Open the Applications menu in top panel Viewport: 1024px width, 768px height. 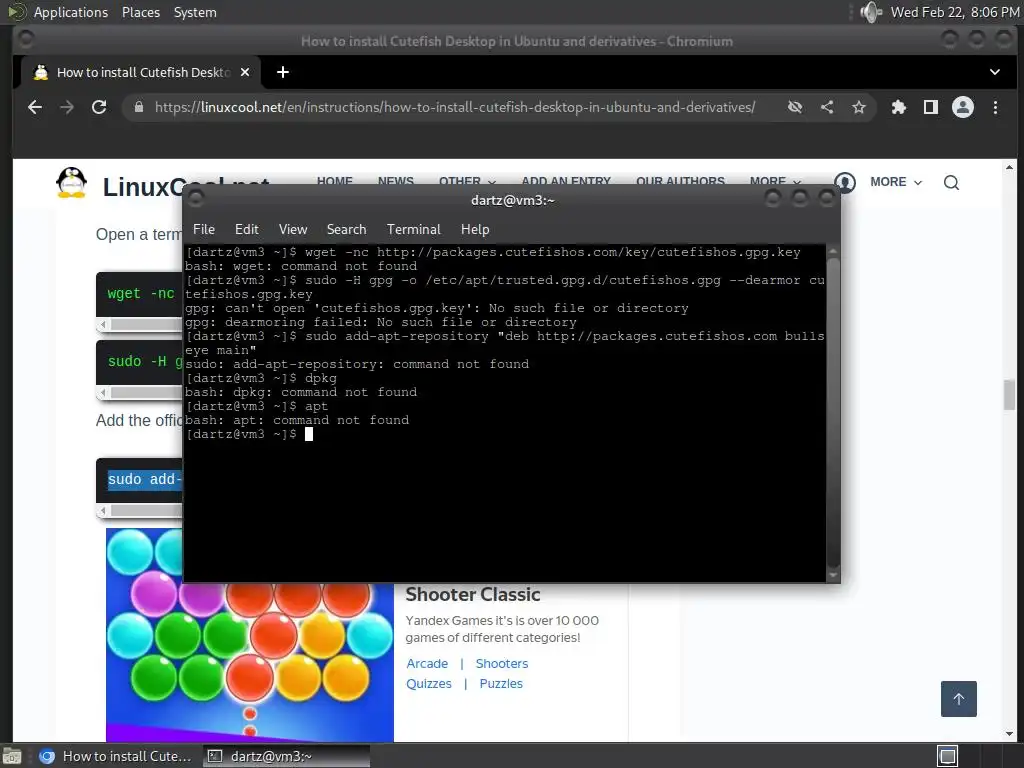tap(71, 12)
